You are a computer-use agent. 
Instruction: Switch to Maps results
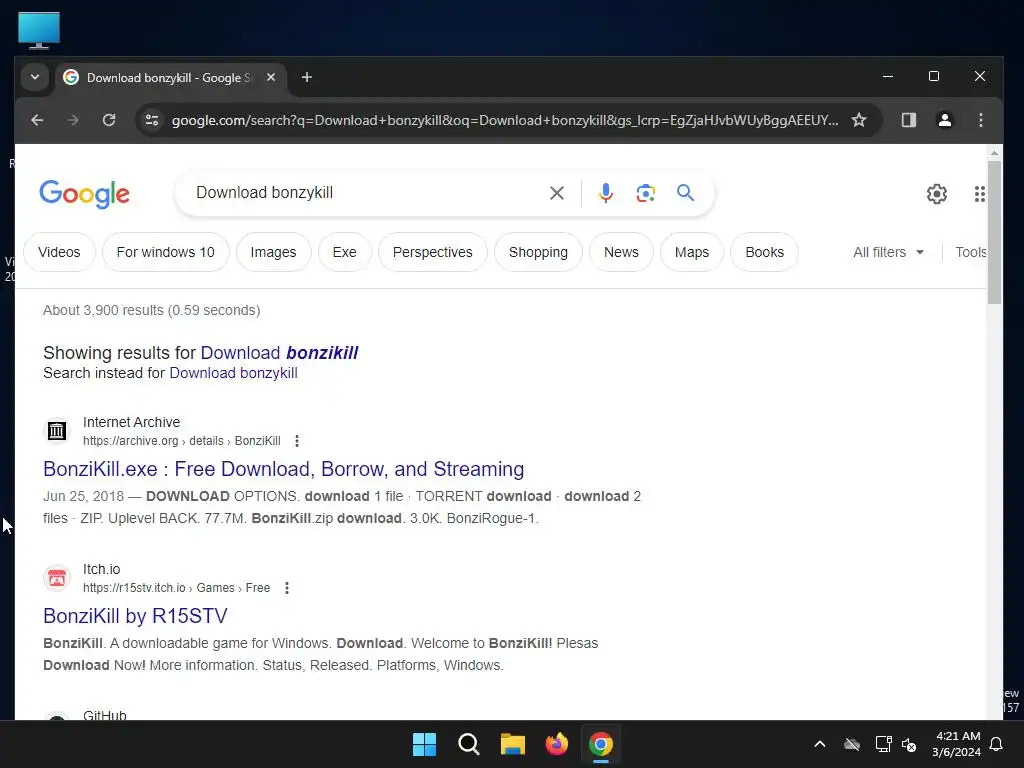[x=692, y=252]
